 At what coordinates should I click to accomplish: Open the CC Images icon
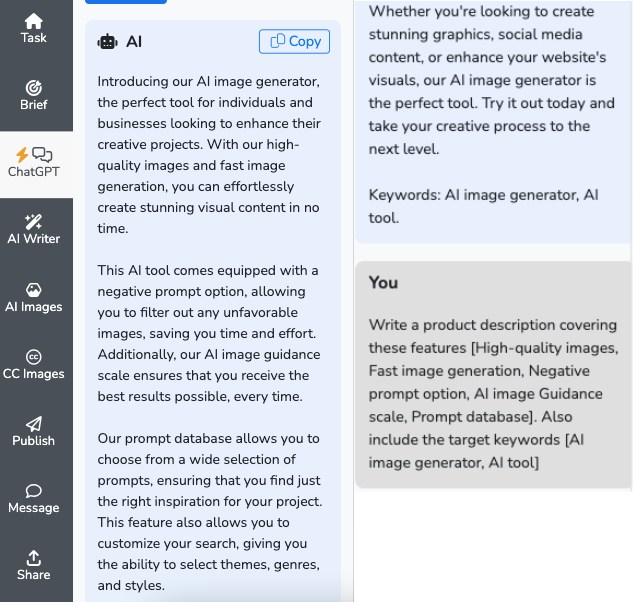pos(34,357)
